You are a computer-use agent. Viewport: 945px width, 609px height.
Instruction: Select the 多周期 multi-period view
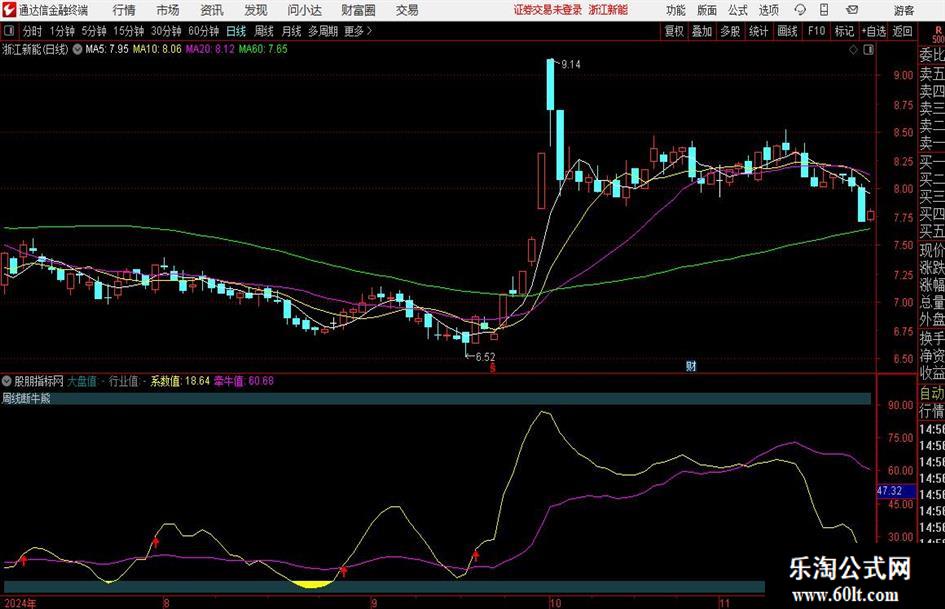tap(323, 31)
